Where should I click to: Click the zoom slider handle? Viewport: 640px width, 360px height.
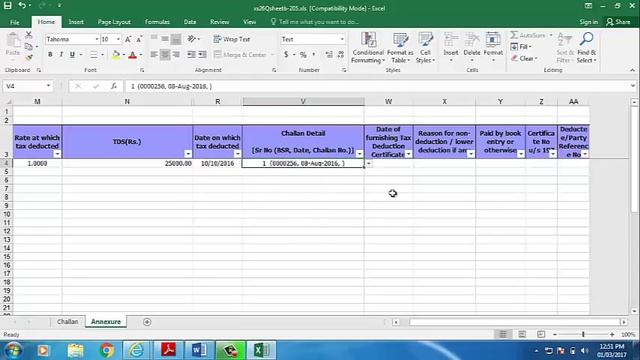tap(583, 334)
